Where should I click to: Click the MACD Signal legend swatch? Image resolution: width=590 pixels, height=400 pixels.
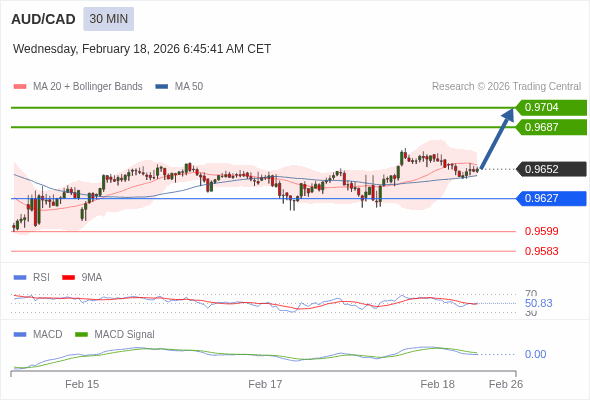(81, 335)
